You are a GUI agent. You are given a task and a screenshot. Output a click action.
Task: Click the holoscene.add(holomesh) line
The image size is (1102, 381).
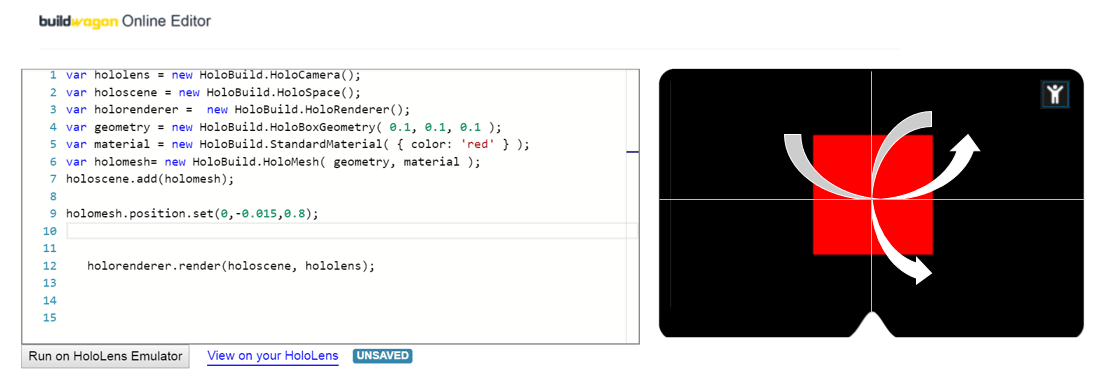click(x=150, y=179)
